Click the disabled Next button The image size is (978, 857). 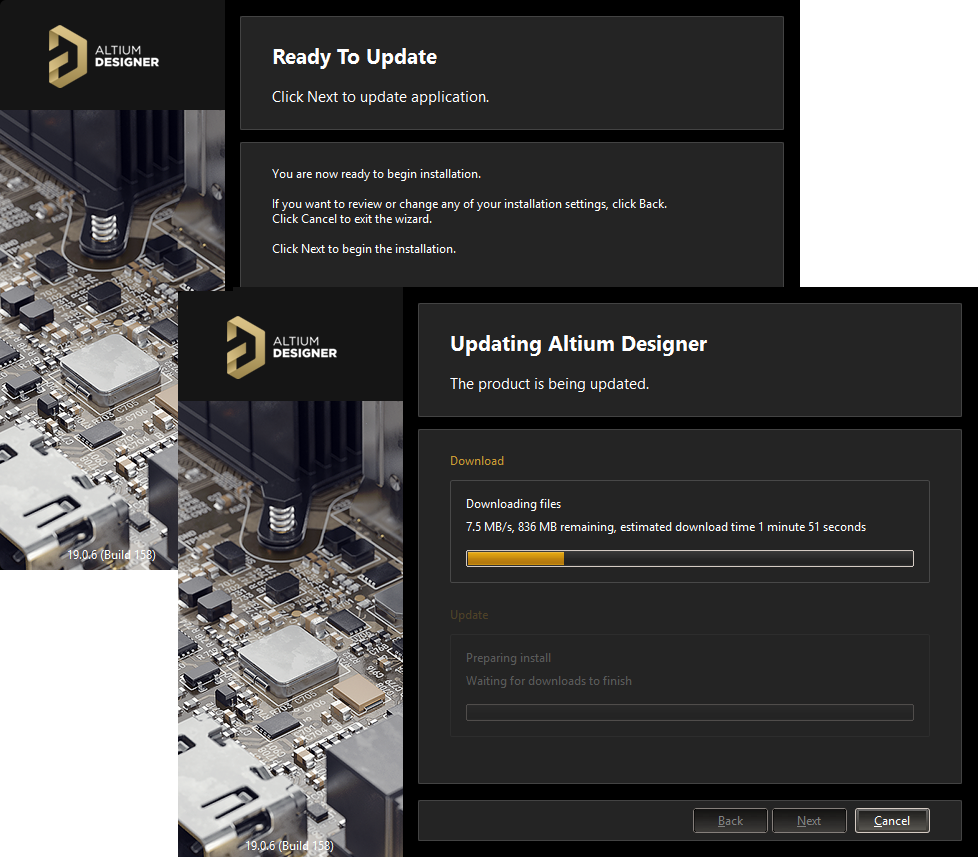click(808, 821)
